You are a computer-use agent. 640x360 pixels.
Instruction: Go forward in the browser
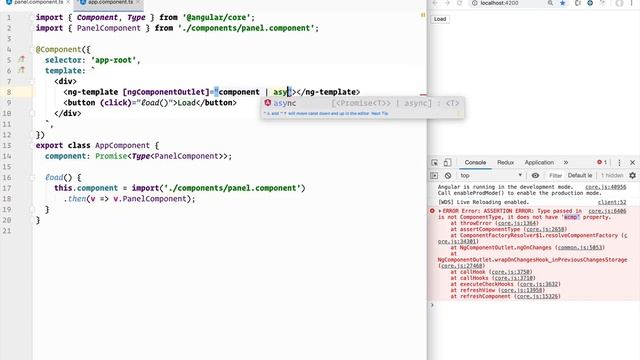pyautogui.click(x=447, y=3)
